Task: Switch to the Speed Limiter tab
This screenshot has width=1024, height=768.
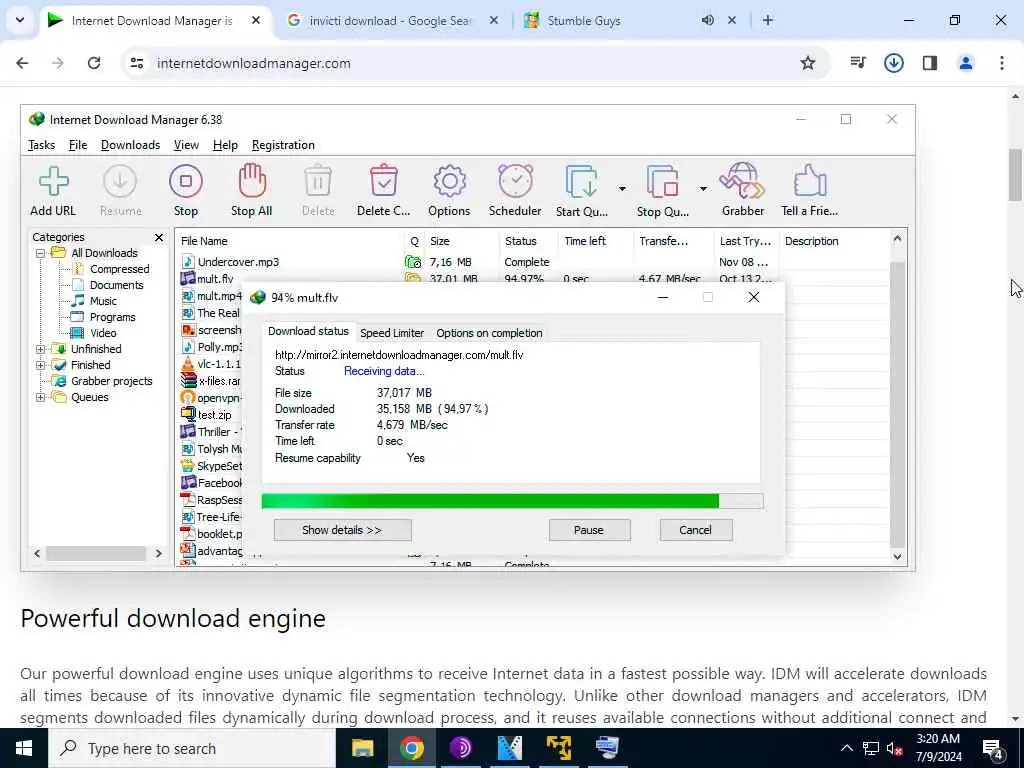Action: point(392,333)
